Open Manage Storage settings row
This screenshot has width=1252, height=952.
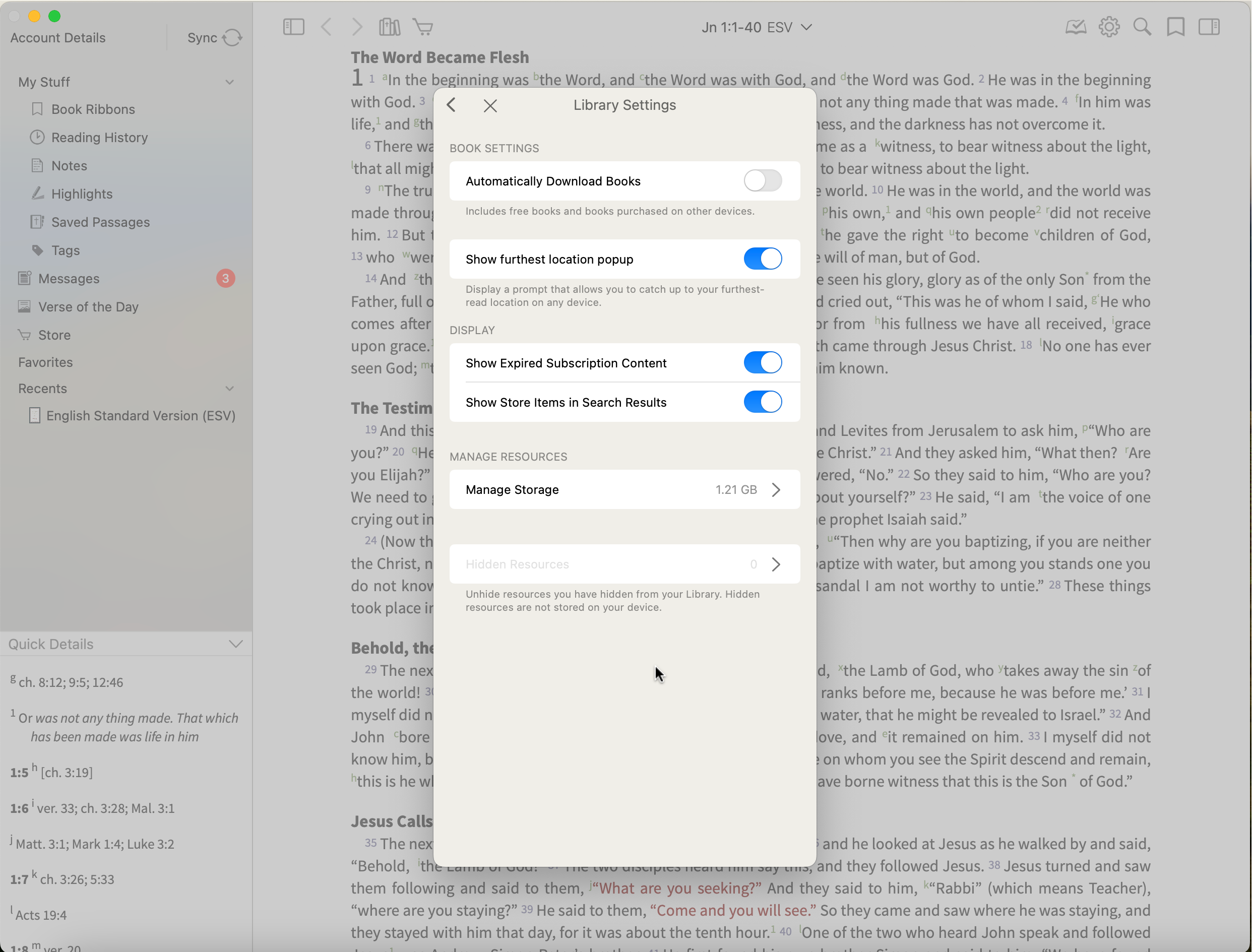[624, 489]
